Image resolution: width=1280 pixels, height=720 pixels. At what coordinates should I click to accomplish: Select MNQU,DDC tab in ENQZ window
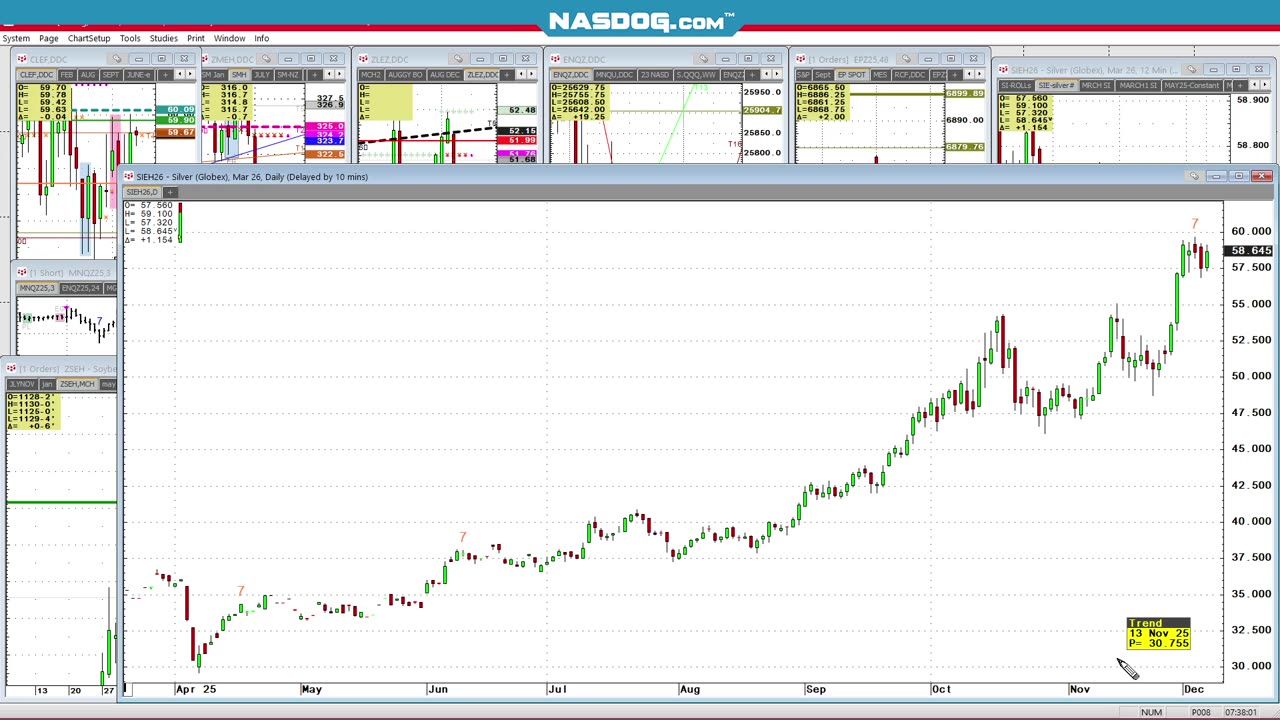[614, 75]
